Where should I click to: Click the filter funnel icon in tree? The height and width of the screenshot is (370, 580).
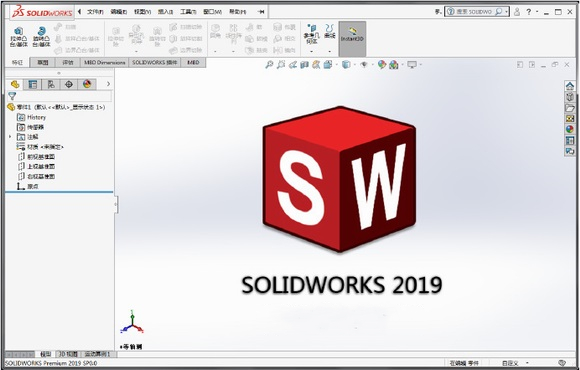(x=12, y=96)
